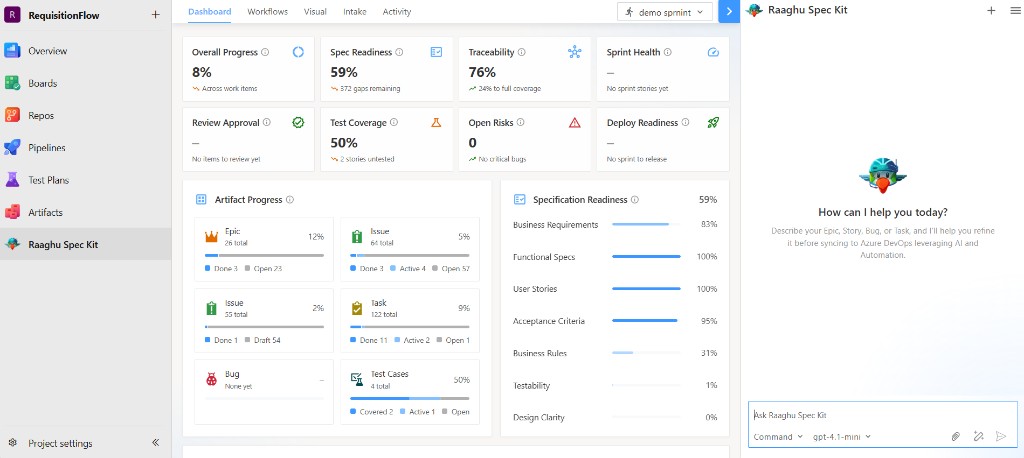
Task: Click the Epic crown icon
Action: click(x=211, y=237)
